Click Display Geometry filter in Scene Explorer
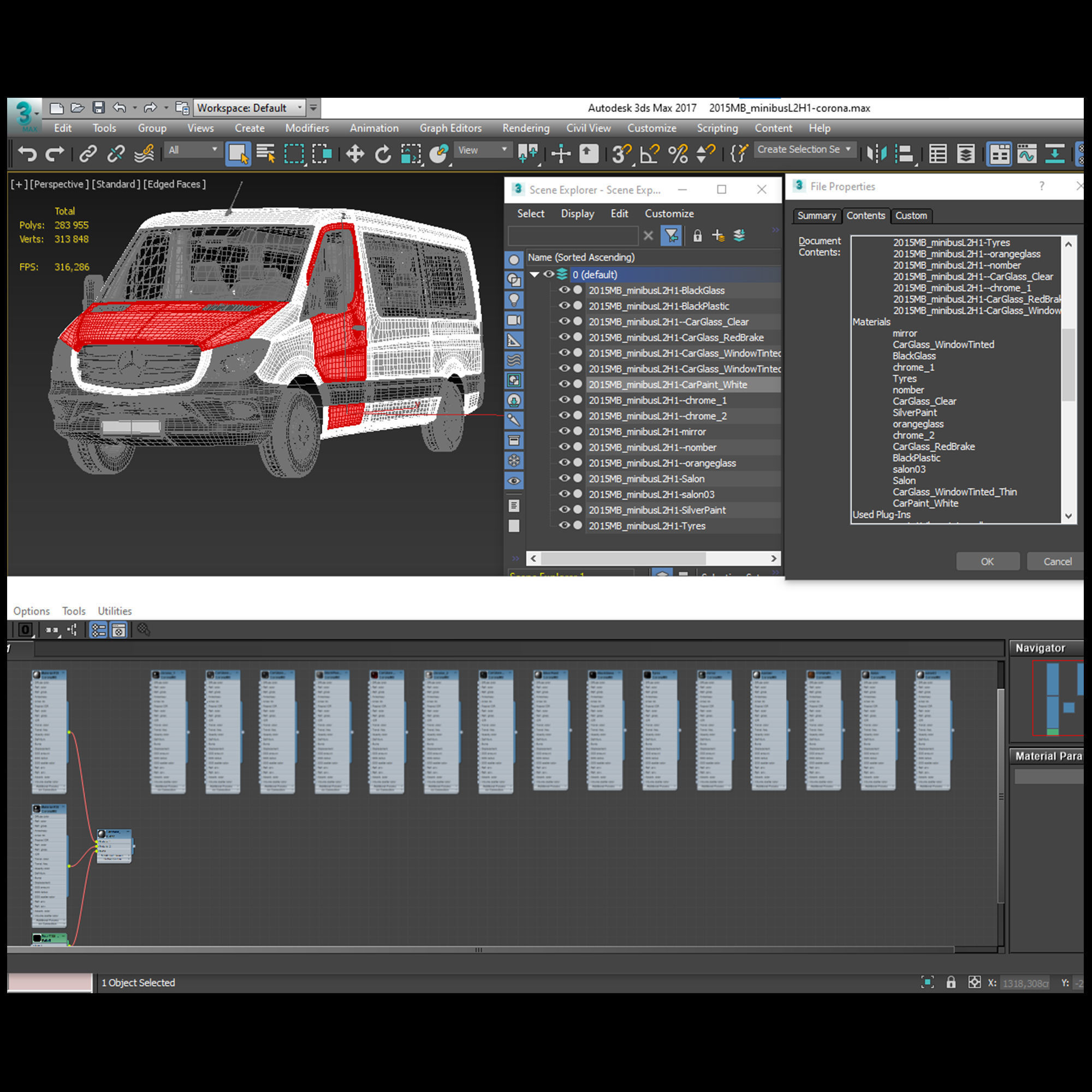The image size is (1092, 1092). 514,260
